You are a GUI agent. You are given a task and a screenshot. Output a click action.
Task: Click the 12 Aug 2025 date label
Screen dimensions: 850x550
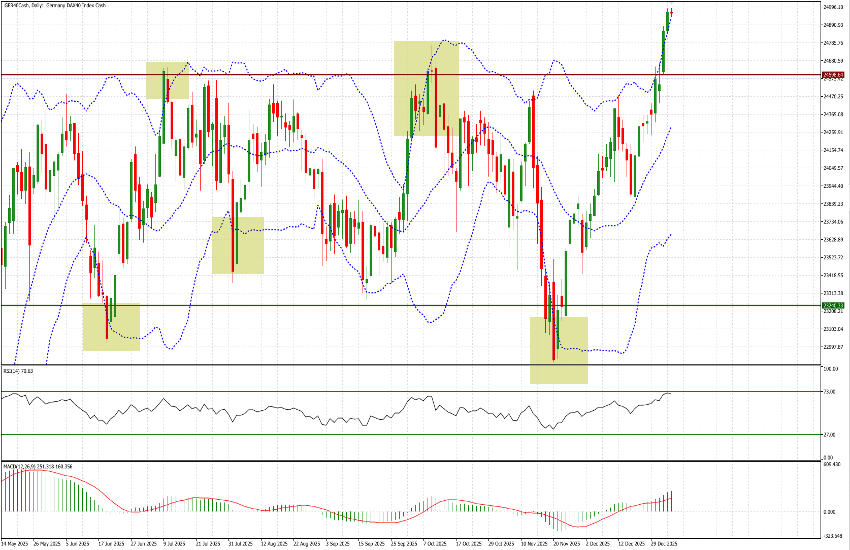tap(274, 545)
